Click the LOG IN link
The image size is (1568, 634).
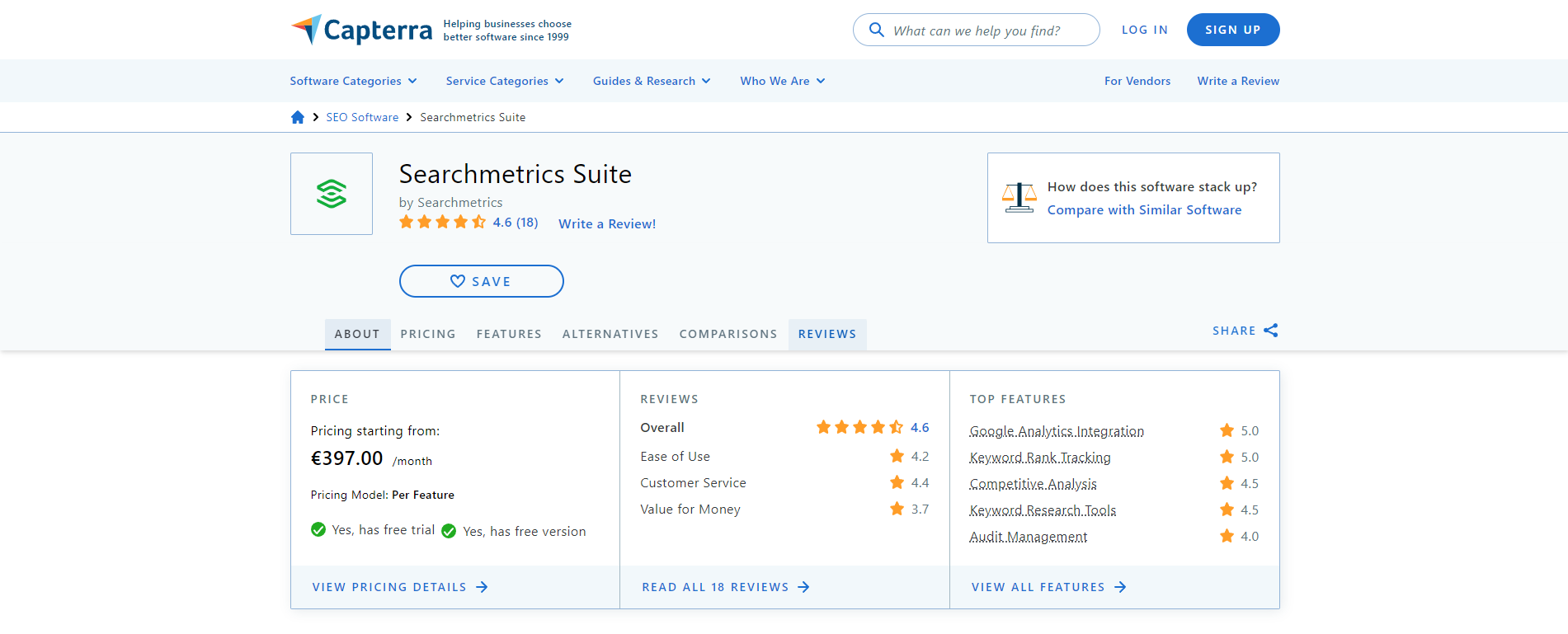coord(1145,30)
